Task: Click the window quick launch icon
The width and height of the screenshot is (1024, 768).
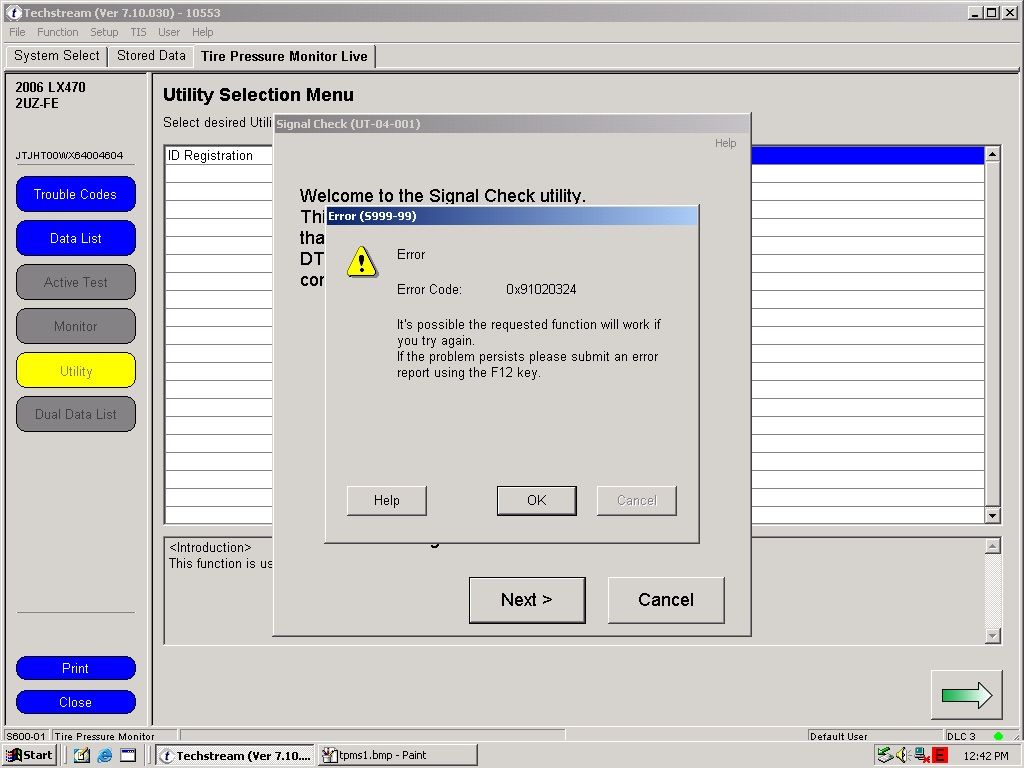Action: 128,756
